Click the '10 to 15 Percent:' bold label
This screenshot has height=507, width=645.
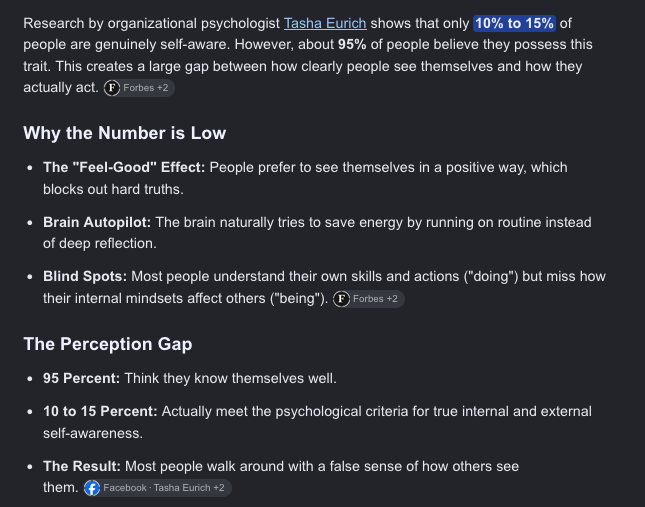point(100,412)
